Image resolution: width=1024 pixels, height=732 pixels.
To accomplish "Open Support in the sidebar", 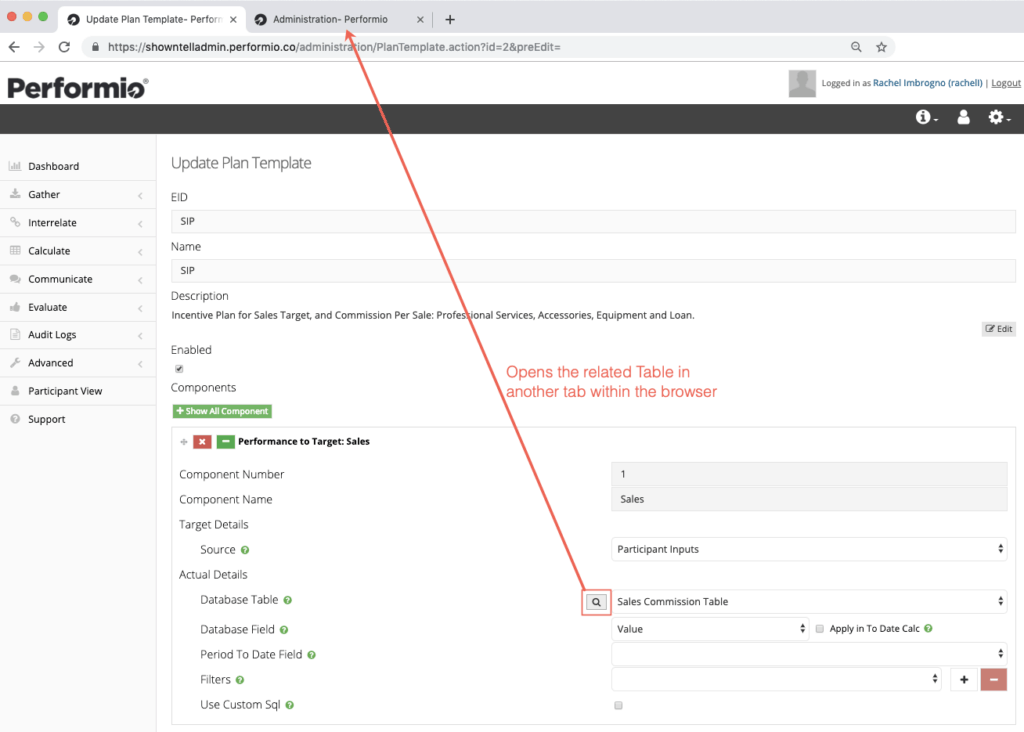I will [x=78, y=419].
